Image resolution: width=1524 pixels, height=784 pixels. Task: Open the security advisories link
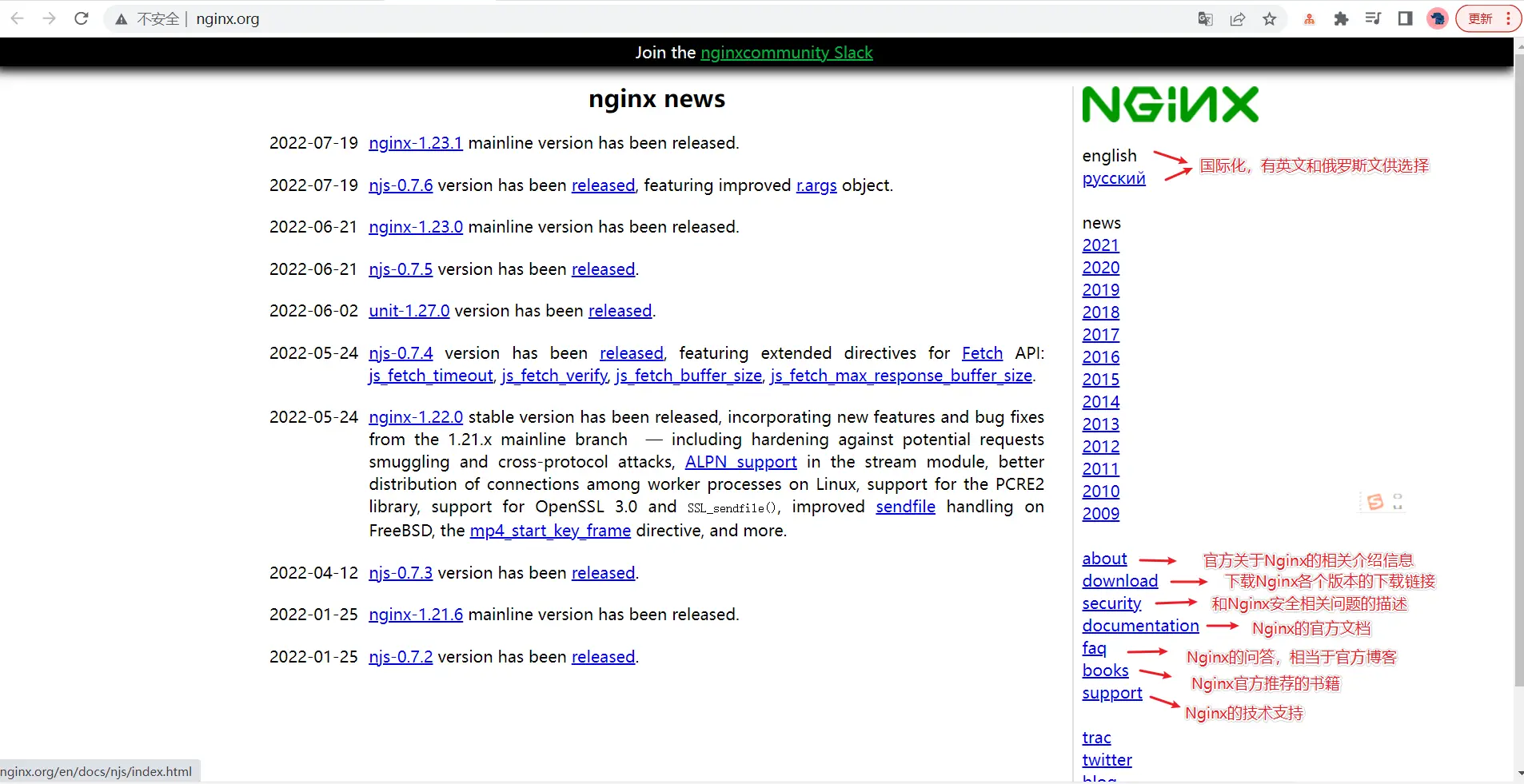tap(1111, 603)
